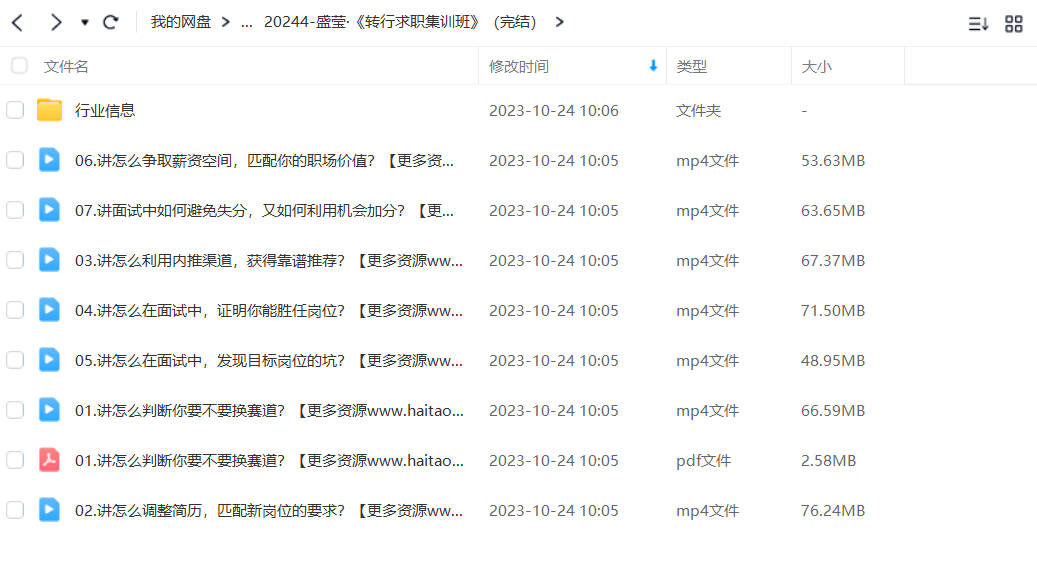Click video icon of 03.讲 file

pos(49,260)
